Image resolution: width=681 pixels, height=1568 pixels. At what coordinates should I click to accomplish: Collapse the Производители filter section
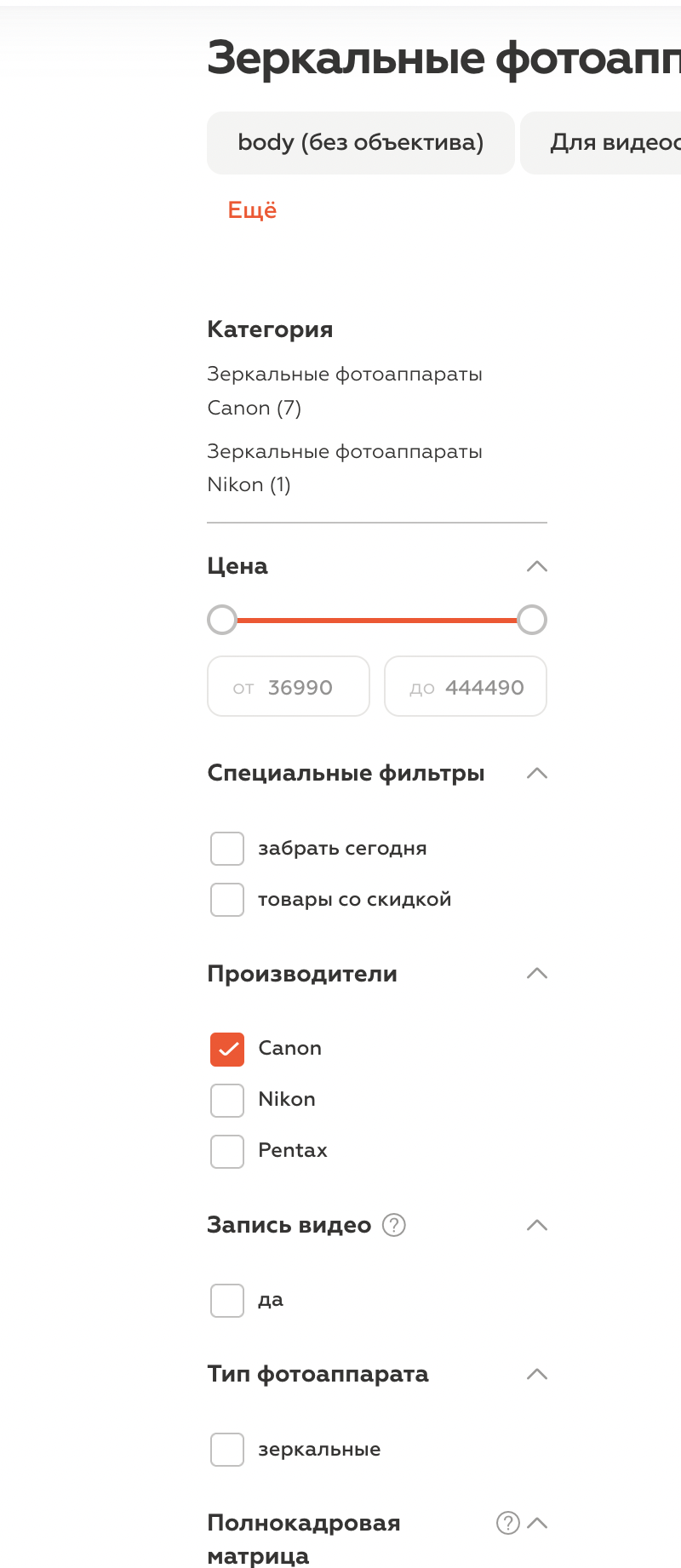(x=537, y=974)
